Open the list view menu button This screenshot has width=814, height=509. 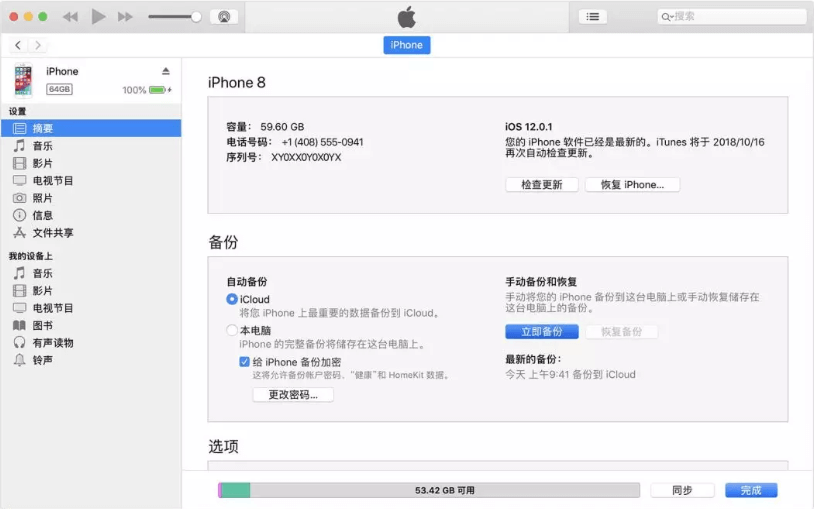click(592, 17)
